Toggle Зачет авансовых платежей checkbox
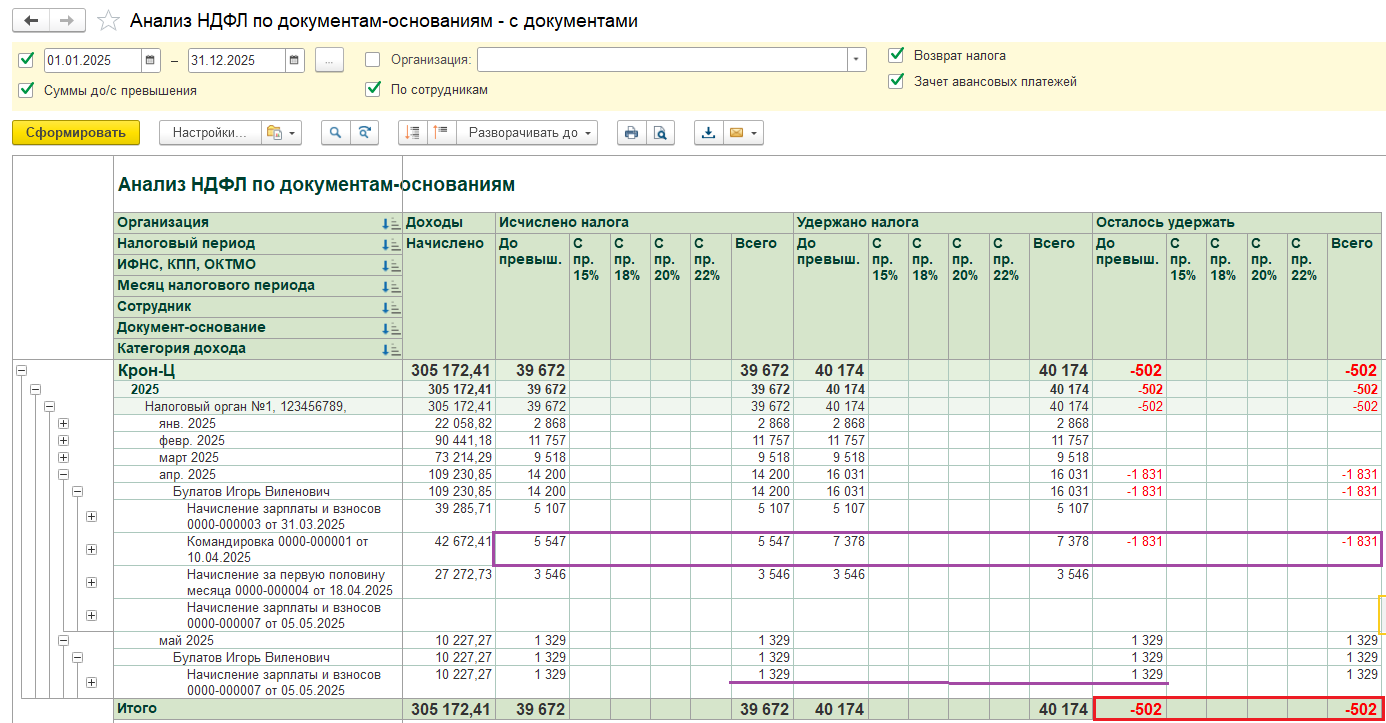Screen dimensions: 1386x723 click(896, 82)
